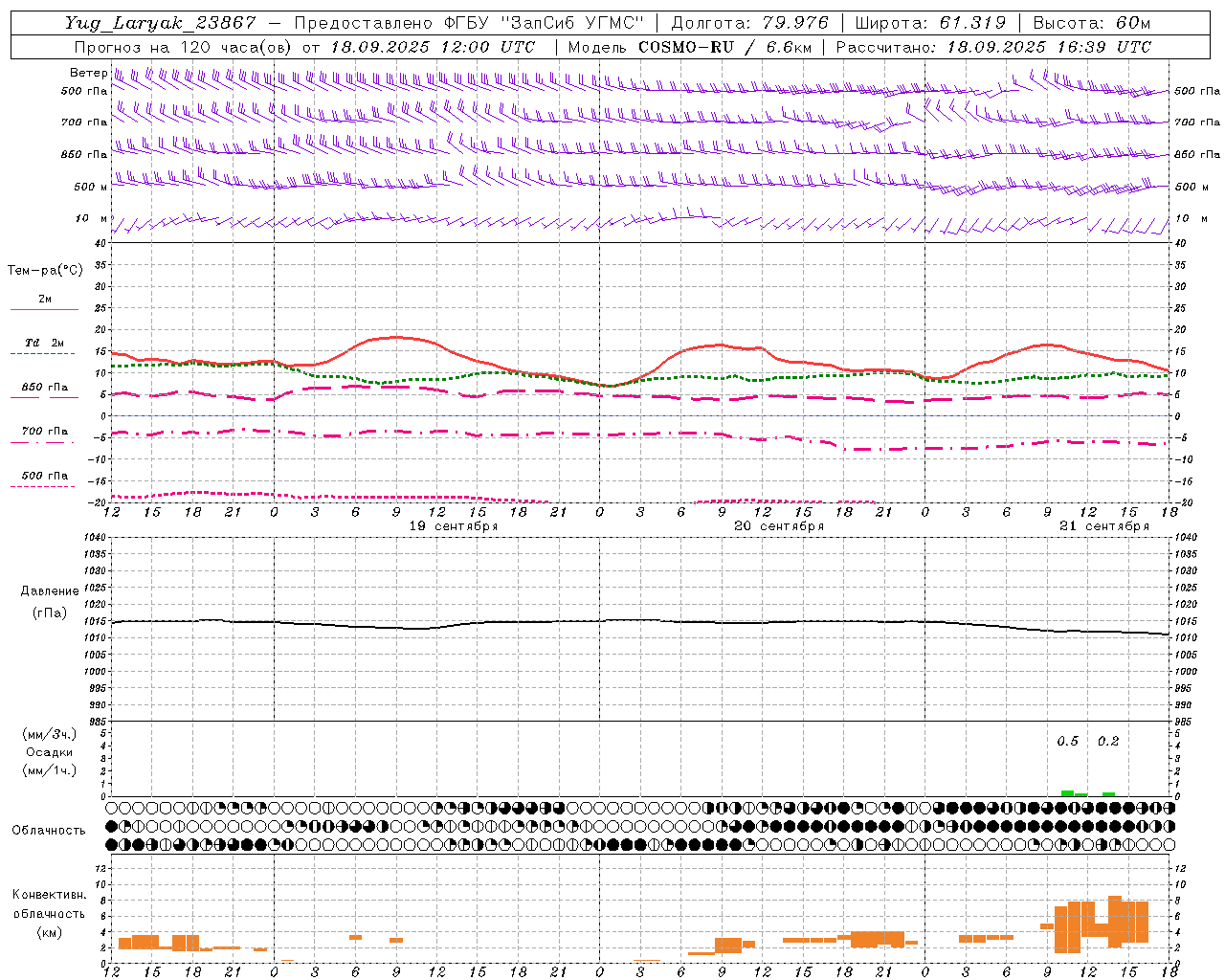Click the Долгота: 79.976 header value
Viewport: 1225px width, 980px height.
[749, 23]
